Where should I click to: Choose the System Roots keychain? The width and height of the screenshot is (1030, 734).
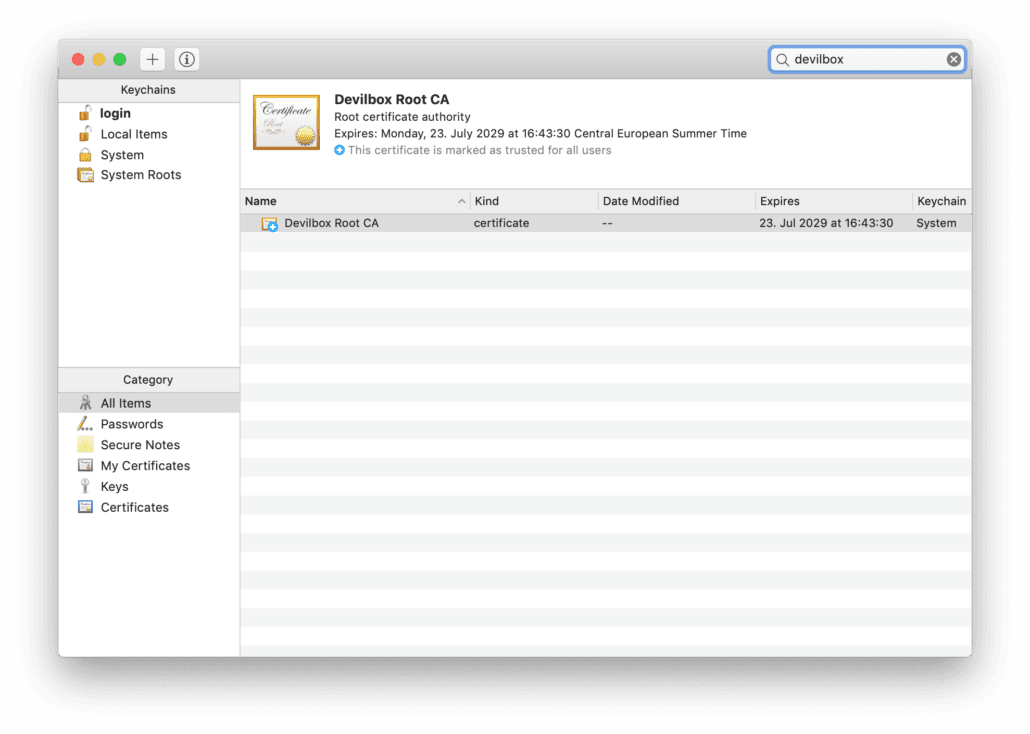[140, 175]
